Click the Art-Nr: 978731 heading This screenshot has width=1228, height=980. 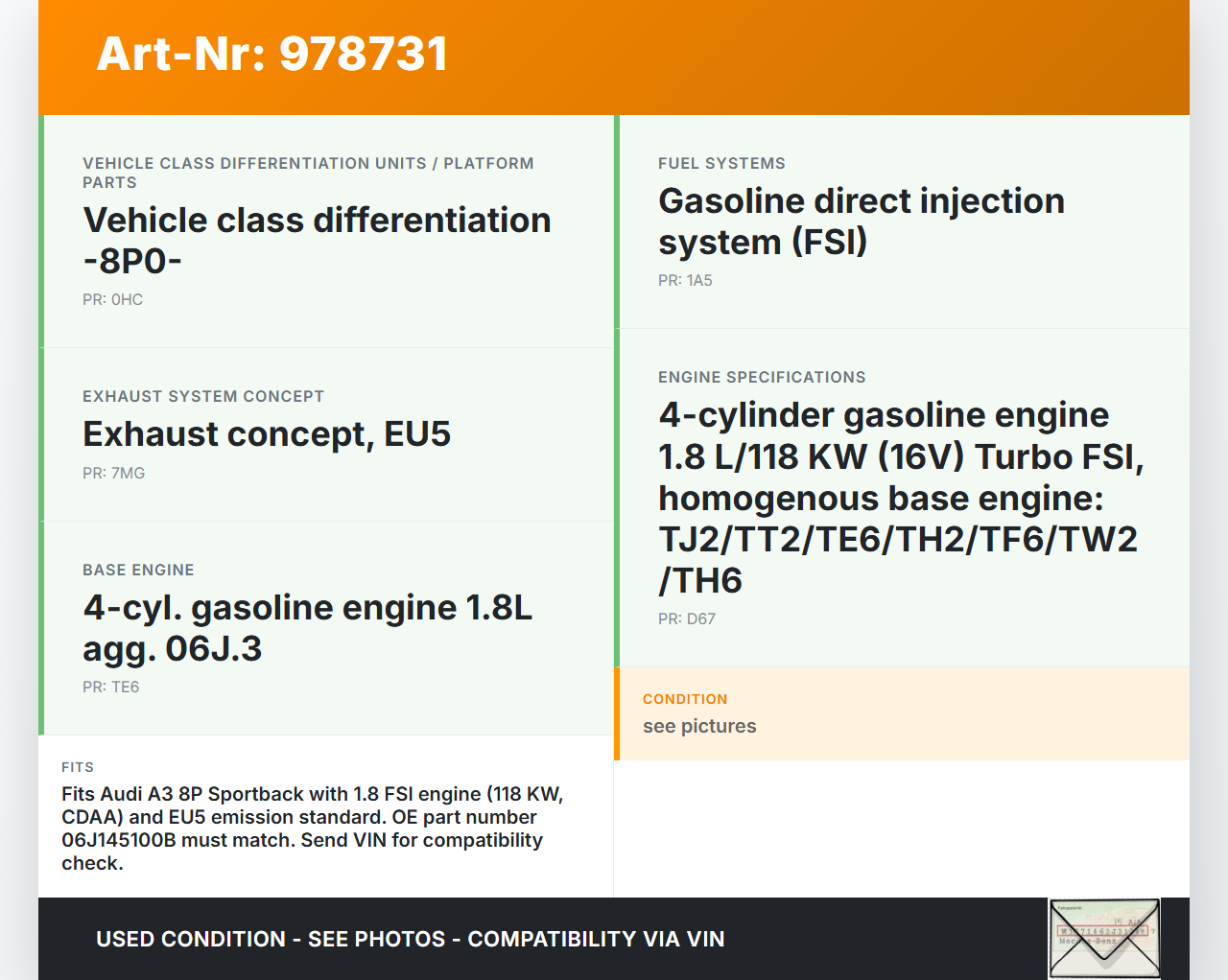tap(272, 54)
